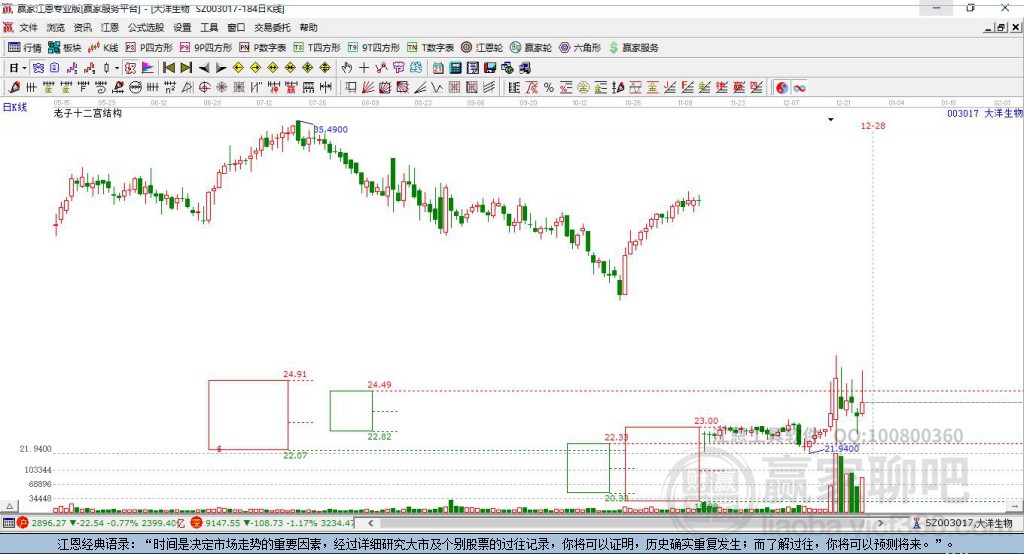Viewport: 1024px width, 554px height.
Task: Select the red target circle tool icon
Action: coord(204,88)
